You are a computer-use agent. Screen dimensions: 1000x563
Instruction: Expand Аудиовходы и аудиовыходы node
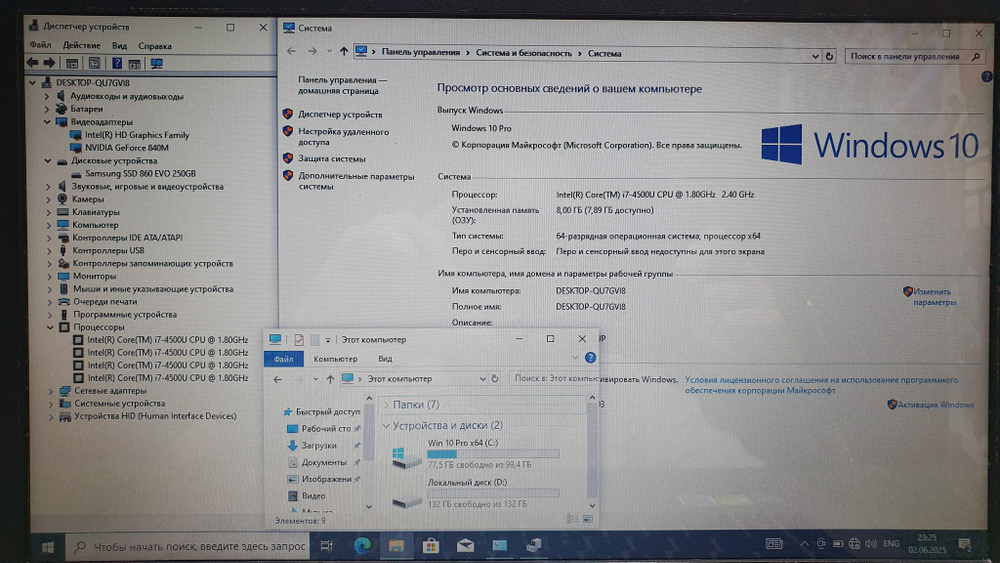pyautogui.click(x=47, y=96)
